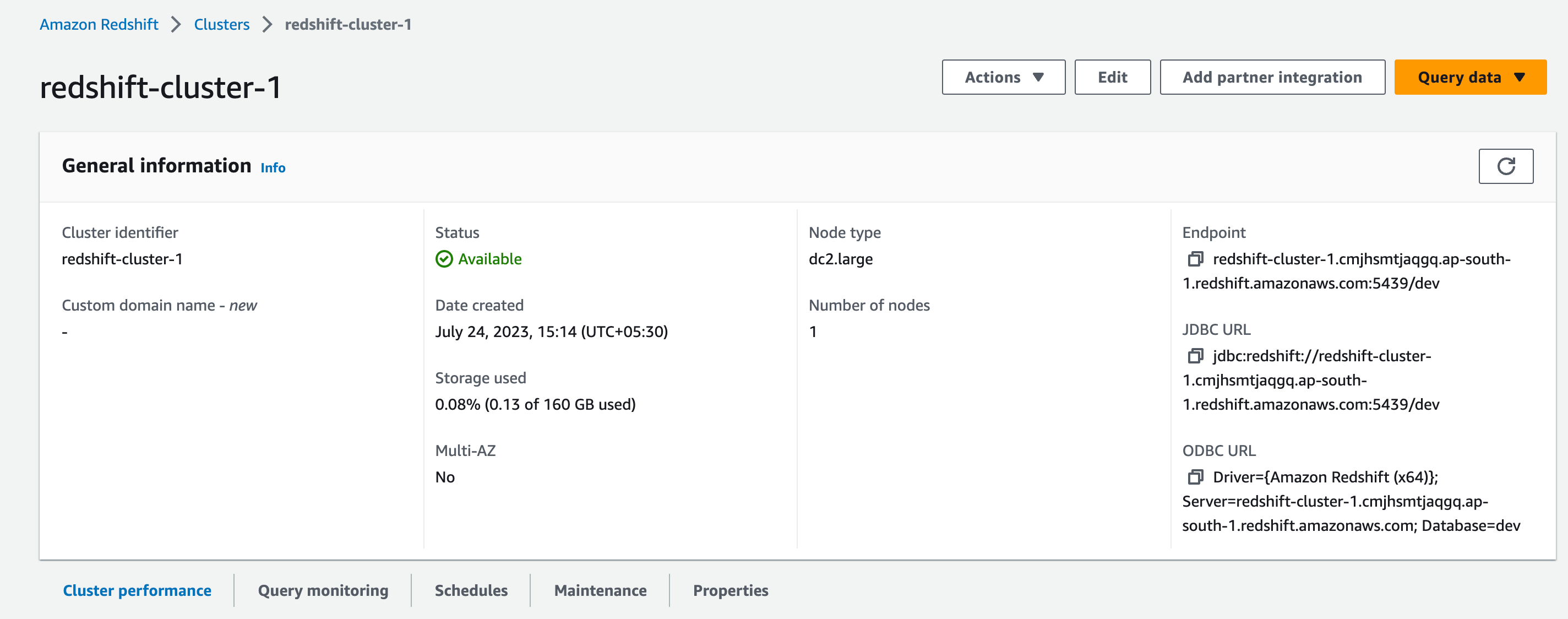Viewport: 1568px width, 619px height.
Task: Click the Edit button
Action: click(1112, 77)
